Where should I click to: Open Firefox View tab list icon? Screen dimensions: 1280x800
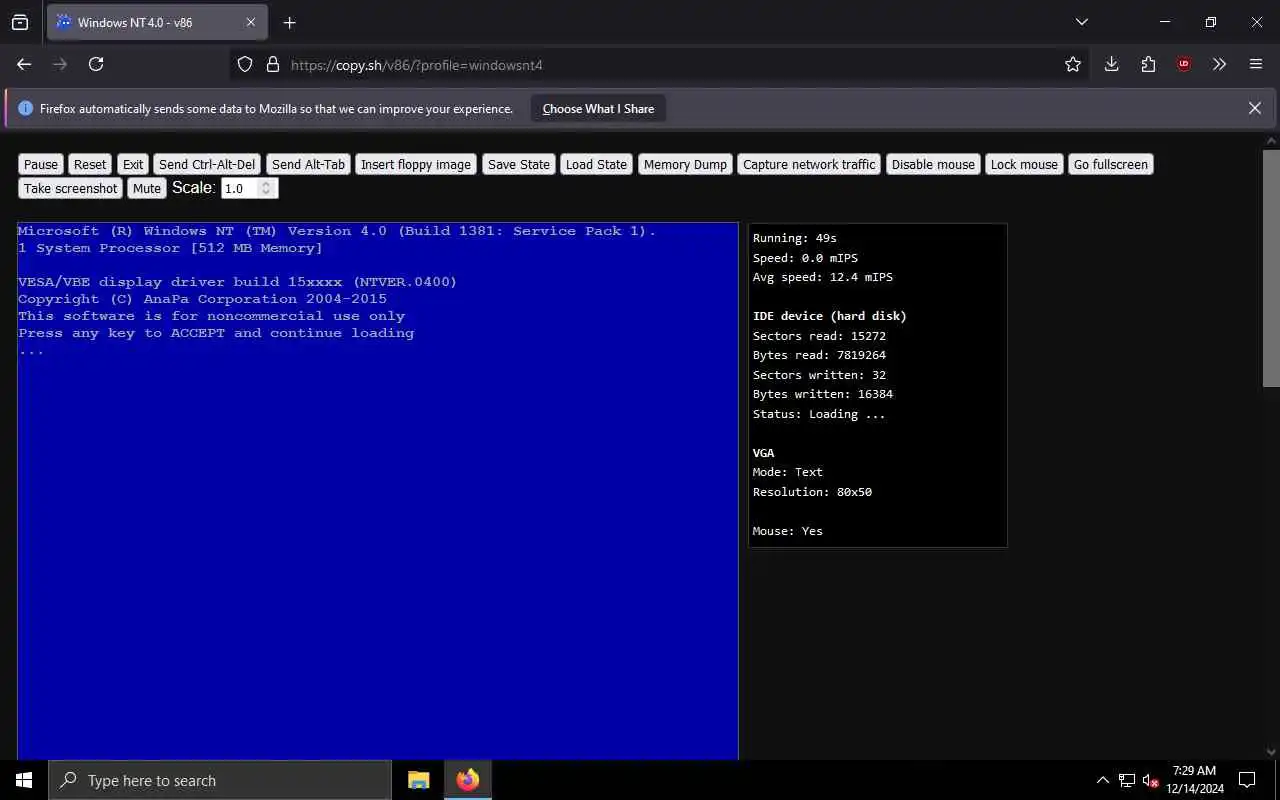(20, 22)
